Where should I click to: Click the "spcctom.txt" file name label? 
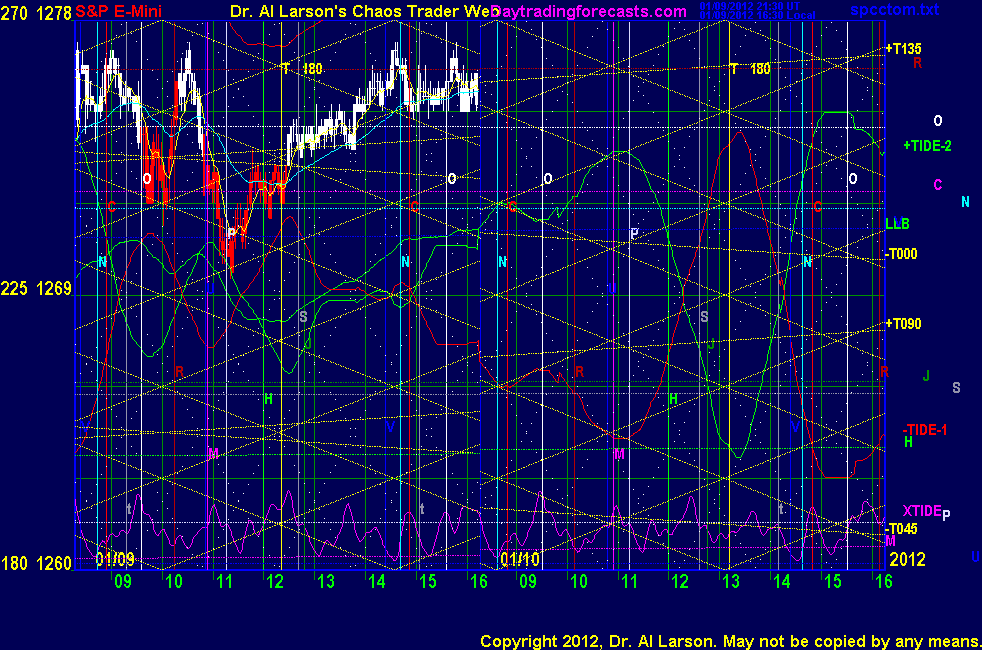click(894, 9)
